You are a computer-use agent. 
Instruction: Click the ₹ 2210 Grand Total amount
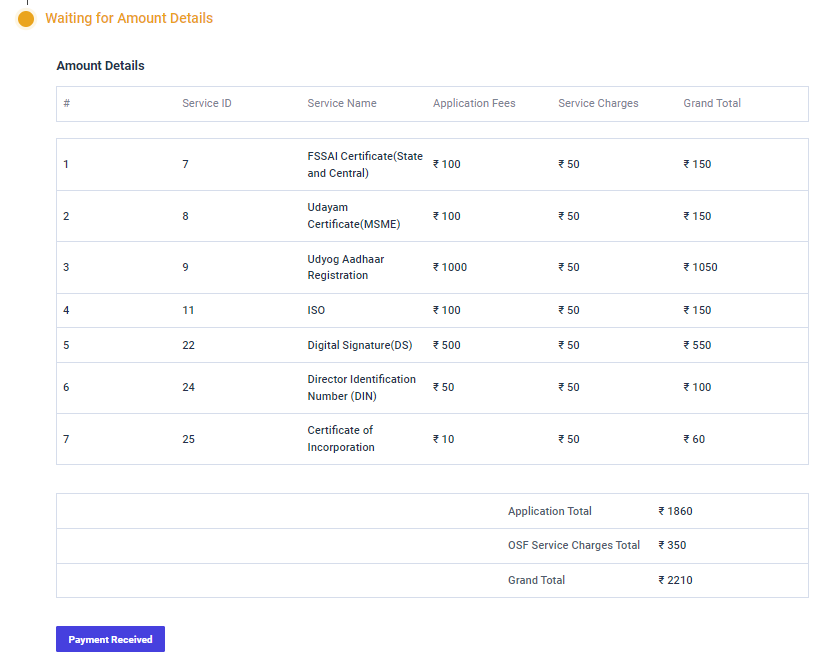pos(675,580)
